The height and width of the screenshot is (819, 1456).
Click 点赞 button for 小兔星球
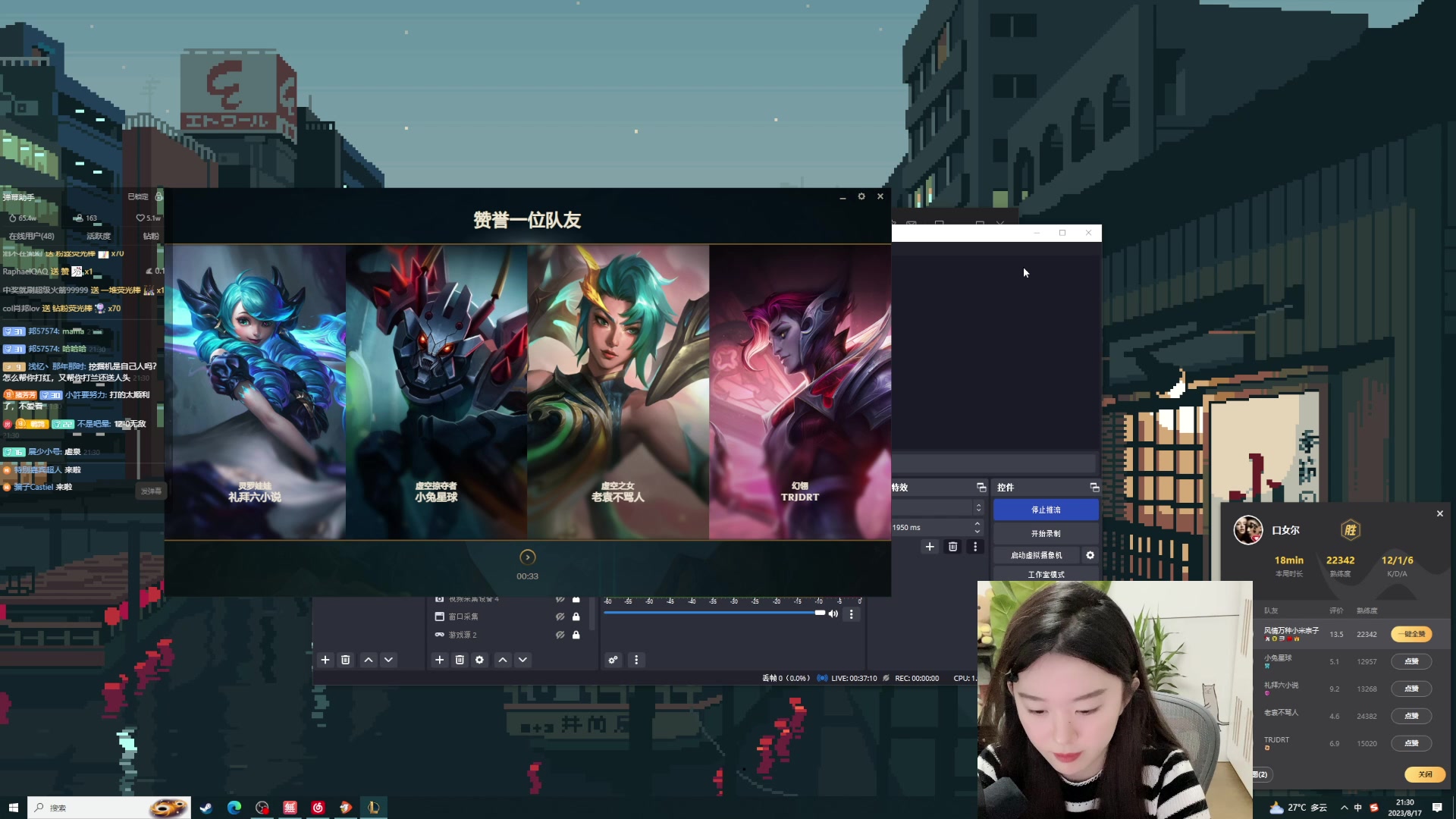(x=1411, y=661)
